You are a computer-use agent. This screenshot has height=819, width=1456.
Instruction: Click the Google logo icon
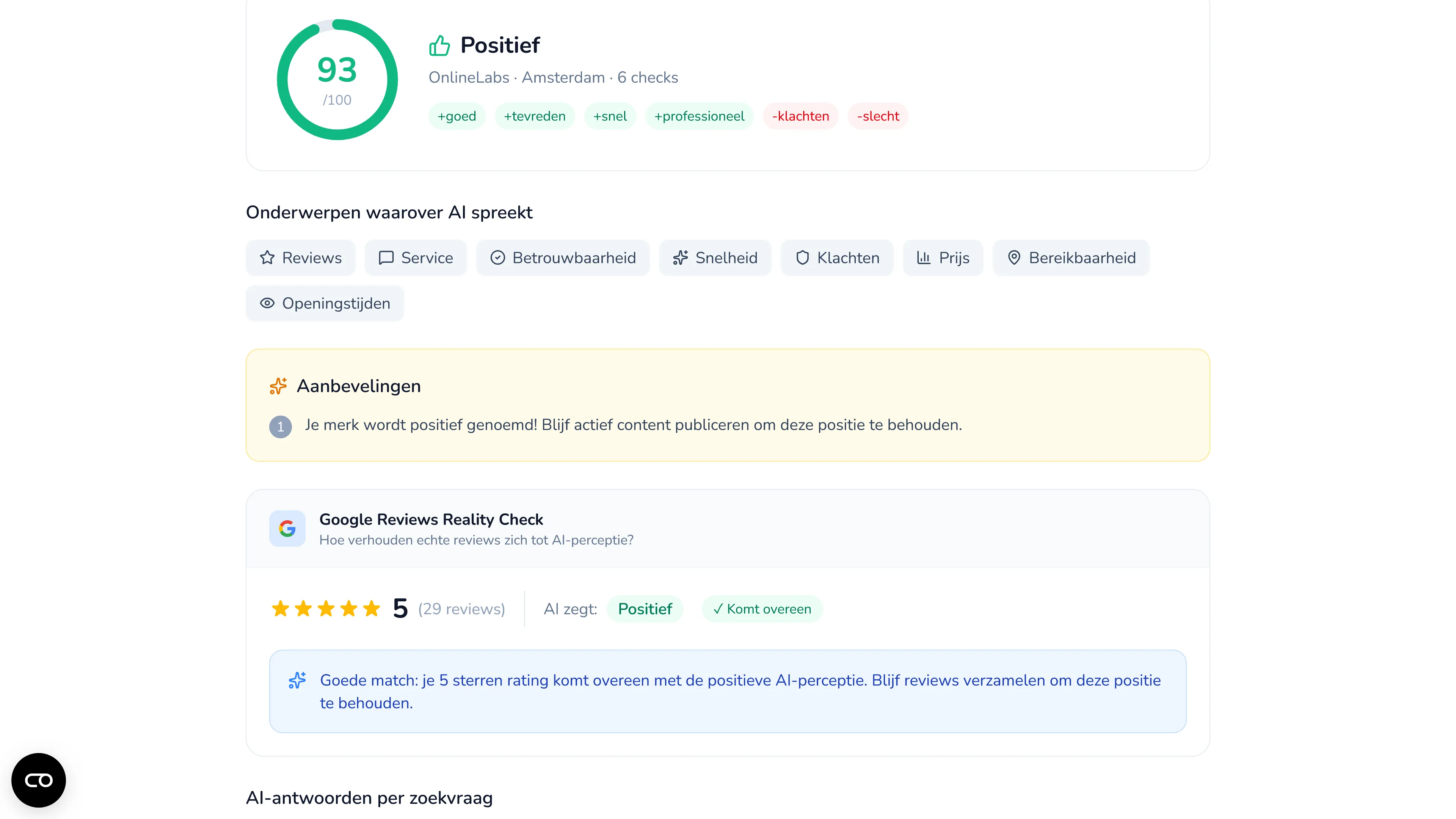pyautogui.click(x=287, y=529)
